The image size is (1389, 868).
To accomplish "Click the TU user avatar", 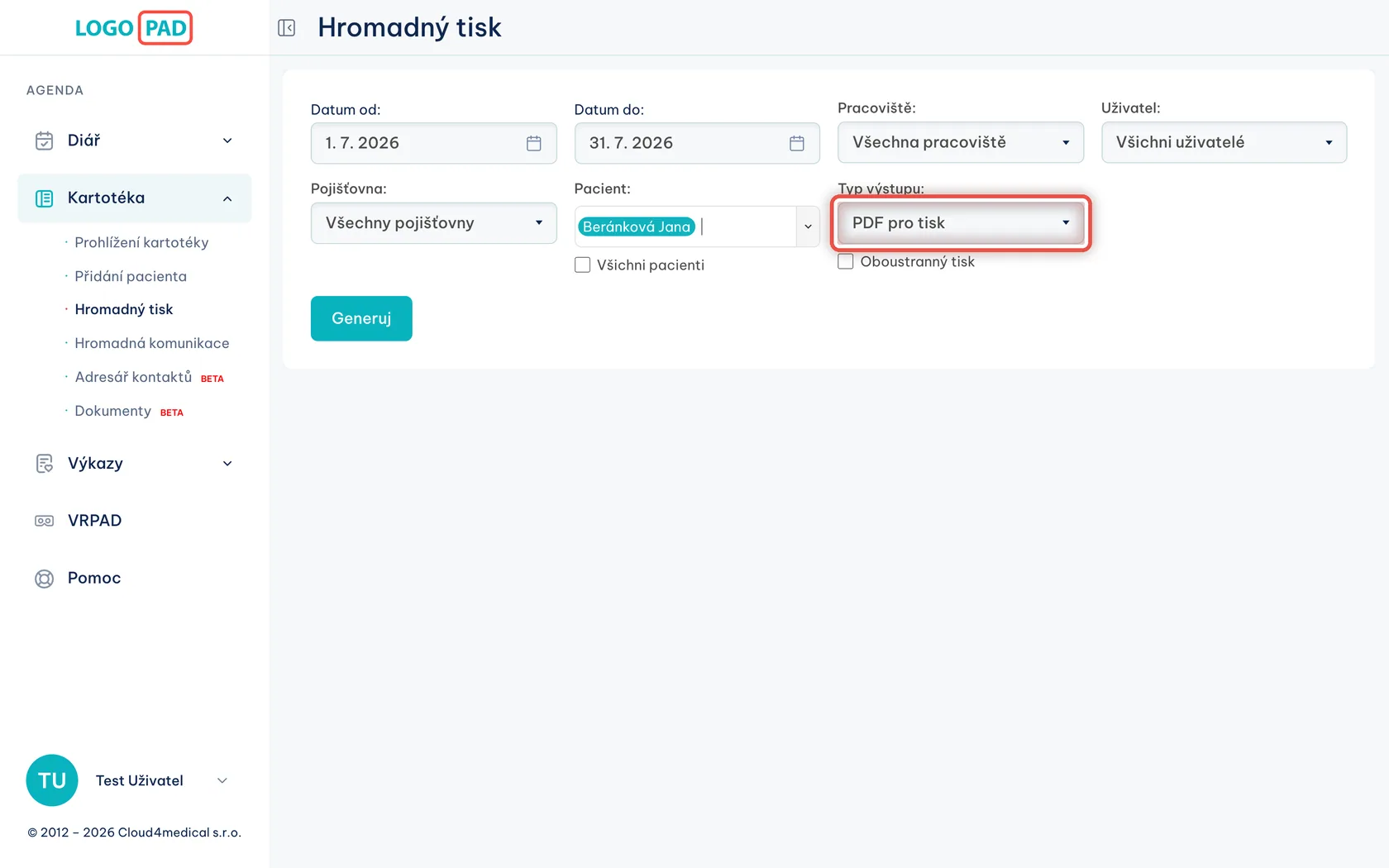I will tap(52, 780).
